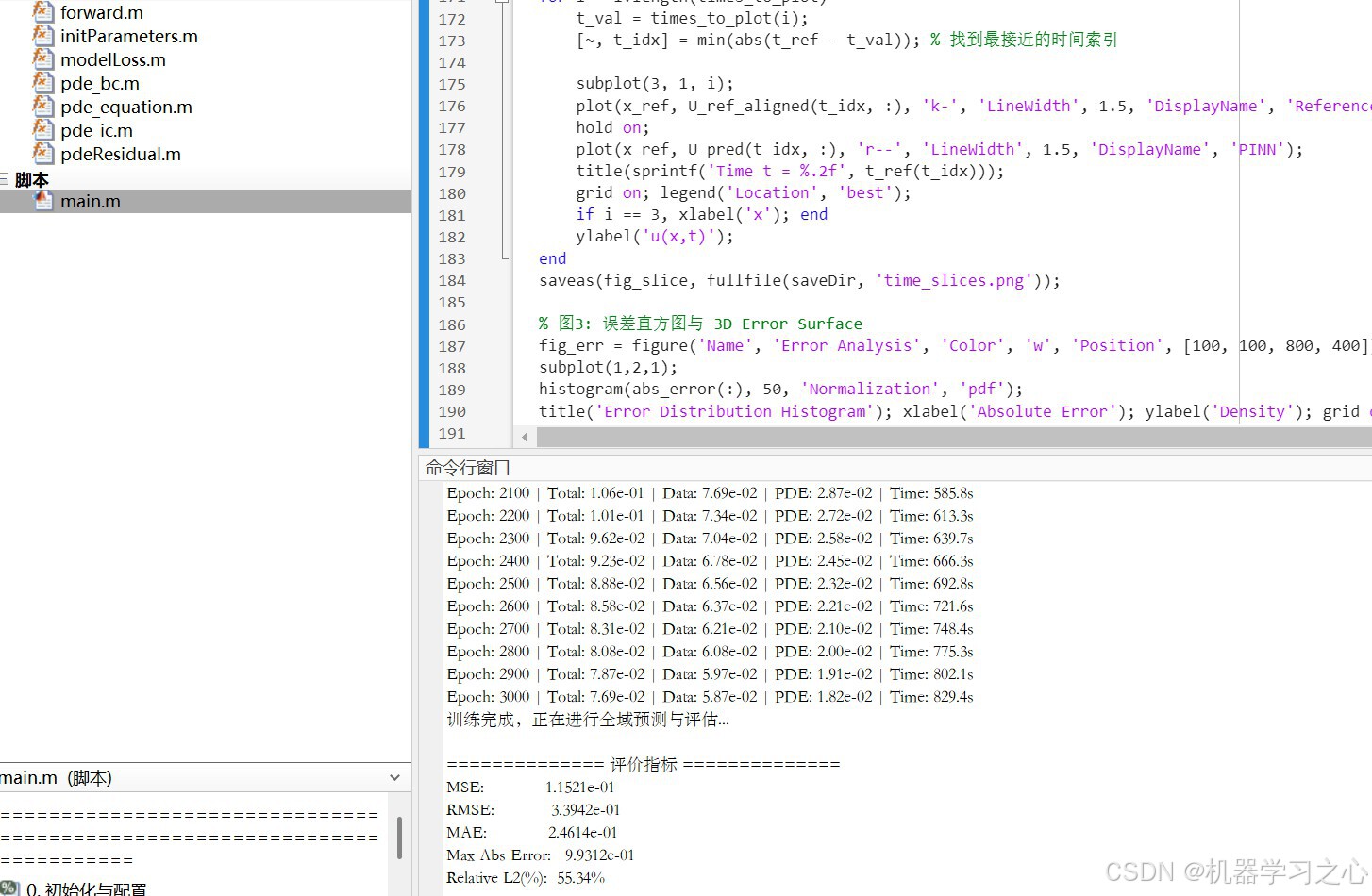The image size is (1372, 896).
Task: Click the initParameters.m file icon
Action: [x=42, y=36]
